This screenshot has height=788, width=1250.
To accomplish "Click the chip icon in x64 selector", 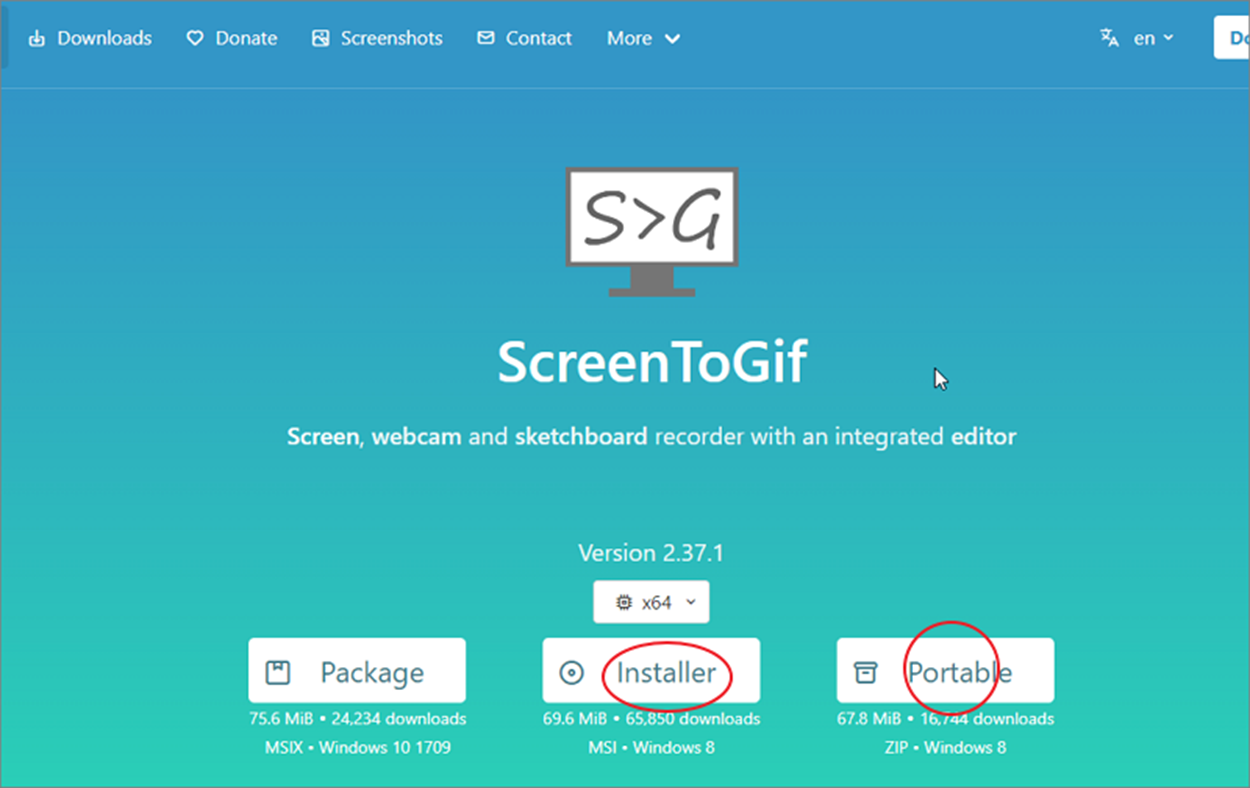I will [x=625, y=603].
